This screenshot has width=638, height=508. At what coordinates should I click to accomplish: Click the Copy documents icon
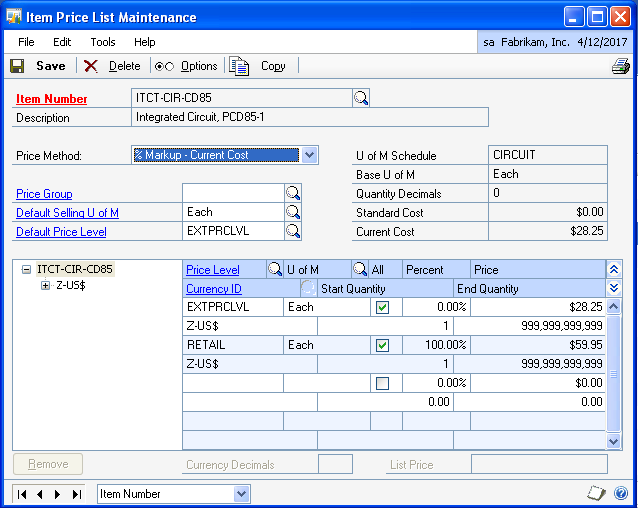pos(239,66)
